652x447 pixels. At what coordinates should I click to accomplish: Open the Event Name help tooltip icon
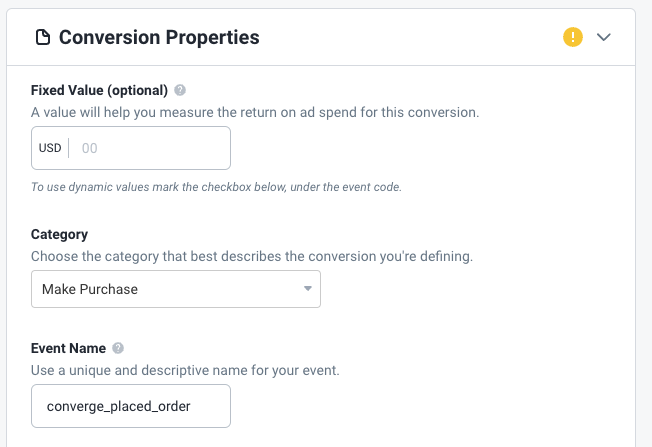[118, 348]
